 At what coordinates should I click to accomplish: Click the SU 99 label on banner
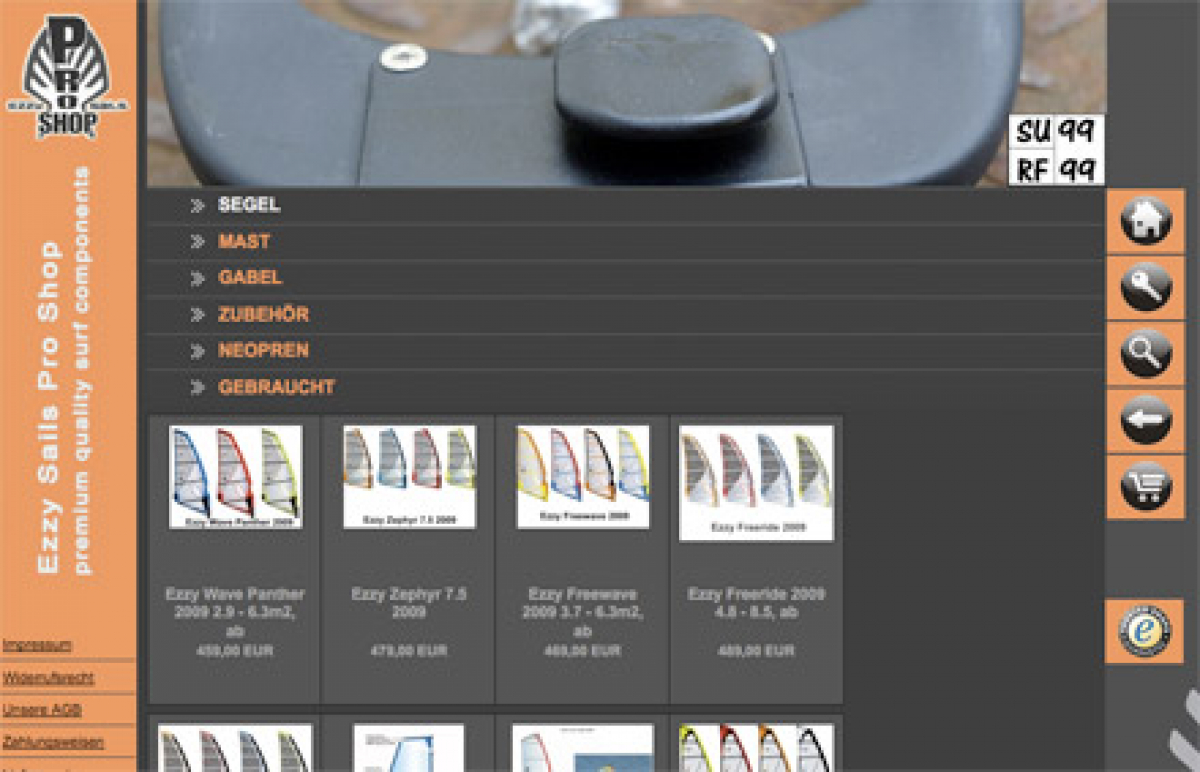point(1056,131)
